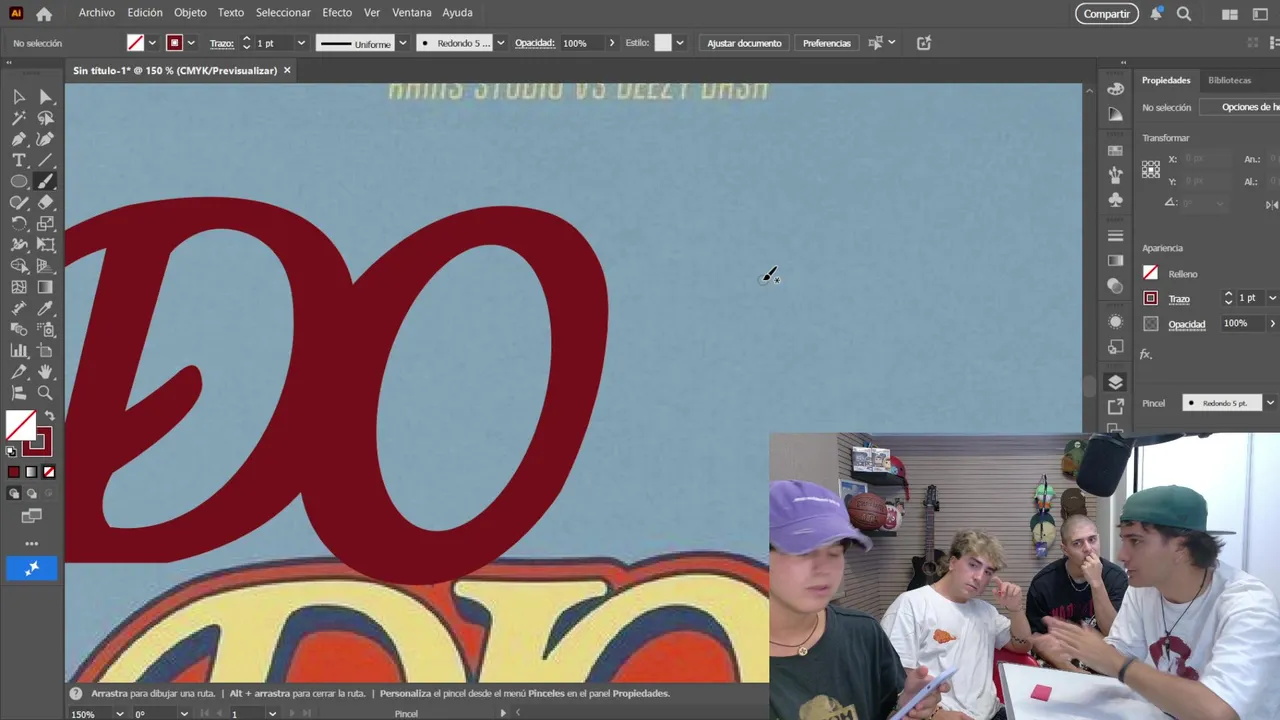This screenshot has width=1280, height=720.
Task: Select the Selection tool arrow
Action: tap(19, 97)
